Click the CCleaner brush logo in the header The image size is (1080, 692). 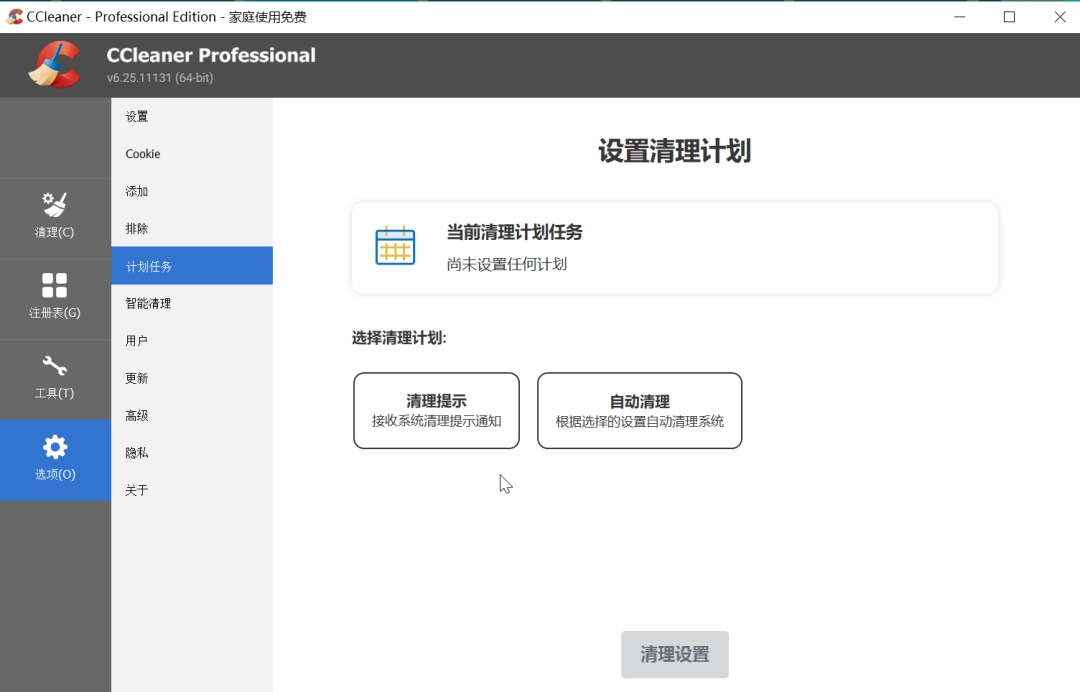click(x=55, y=64)
